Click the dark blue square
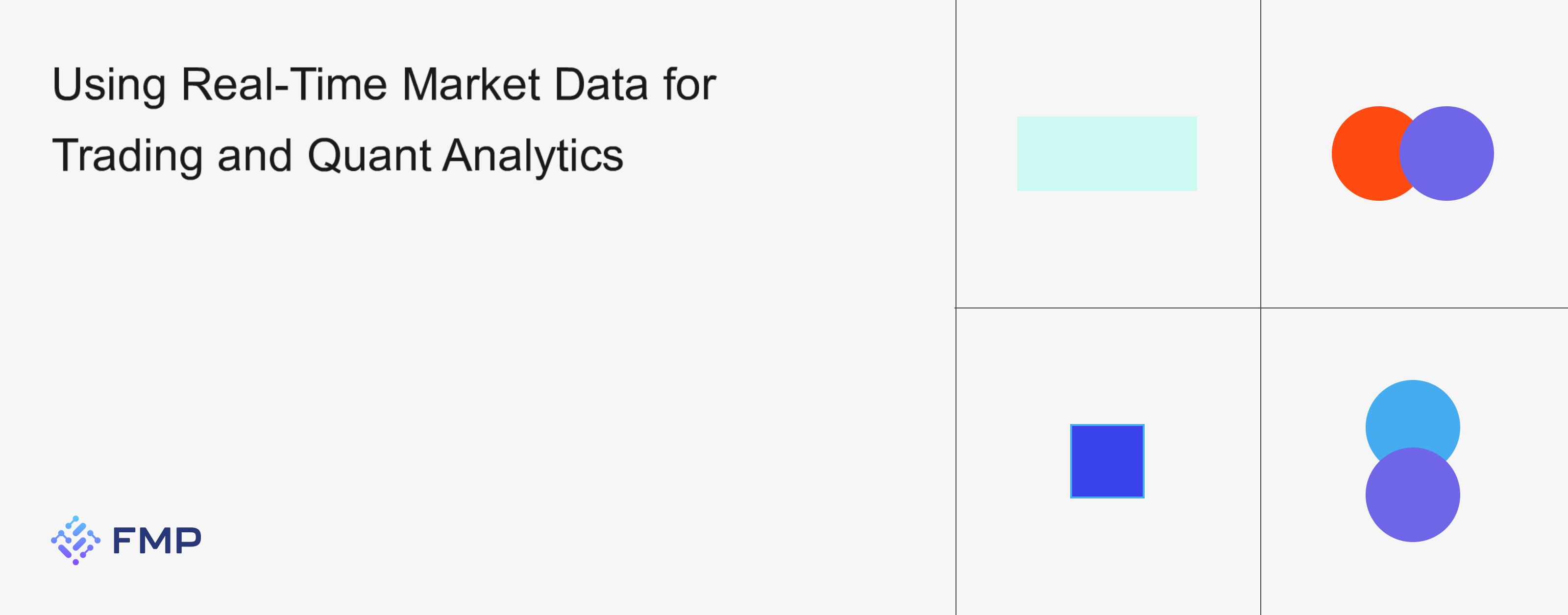Screen dimensions: 1568x615 [x=1106, y=461]
